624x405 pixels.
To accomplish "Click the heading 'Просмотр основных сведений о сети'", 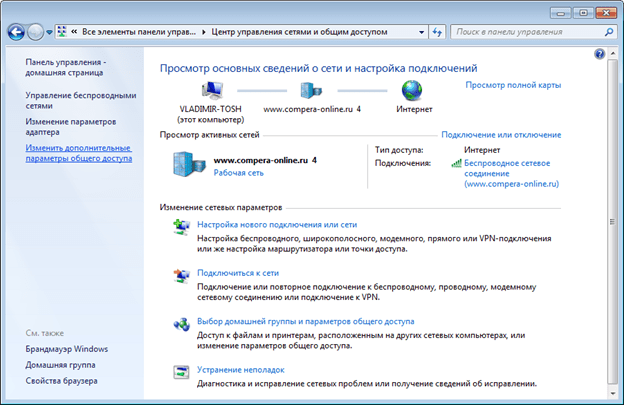I will [318, 68].
